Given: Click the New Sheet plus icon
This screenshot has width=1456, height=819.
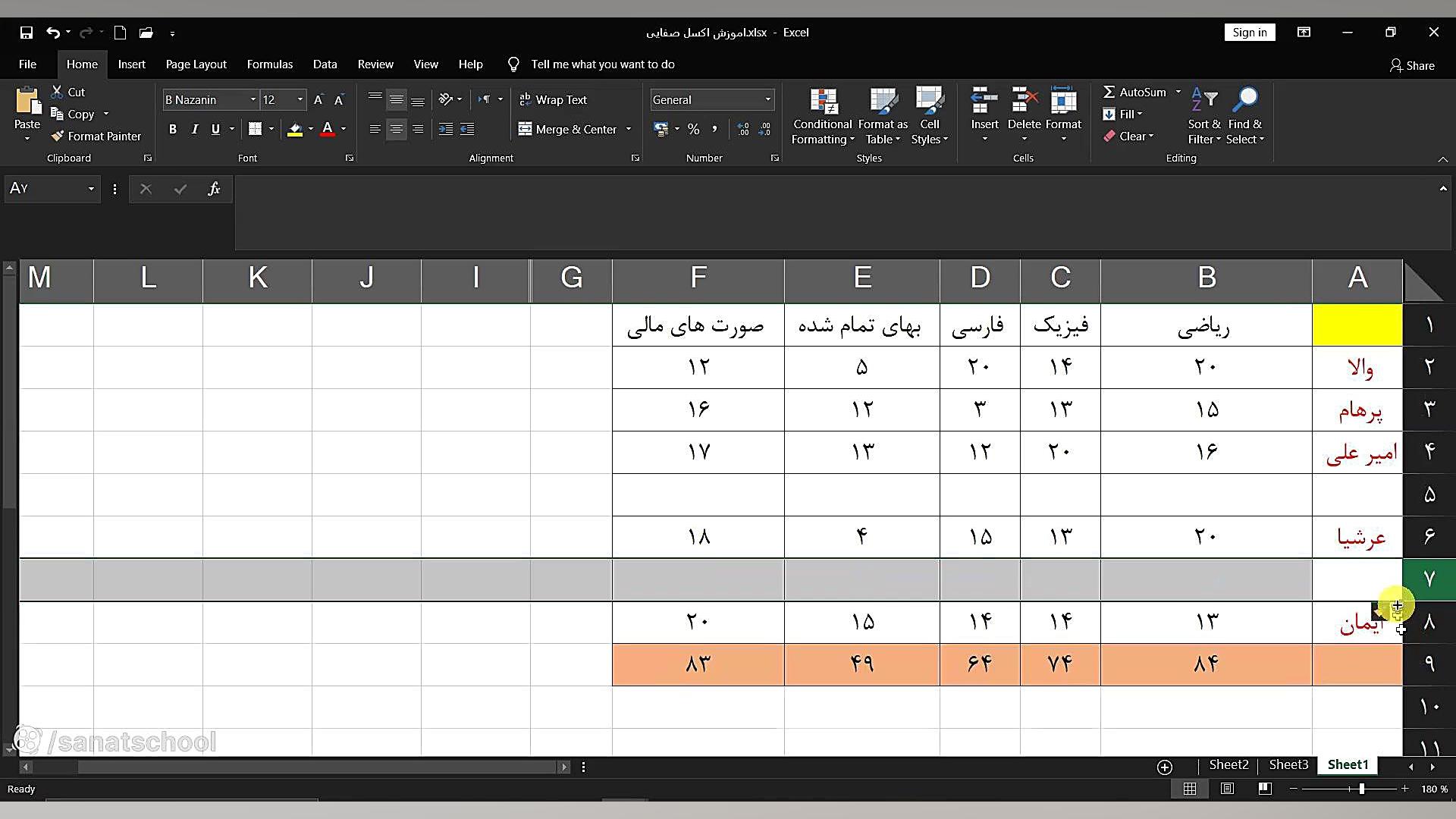Looking at the screenshot, I should [1165, 767].
